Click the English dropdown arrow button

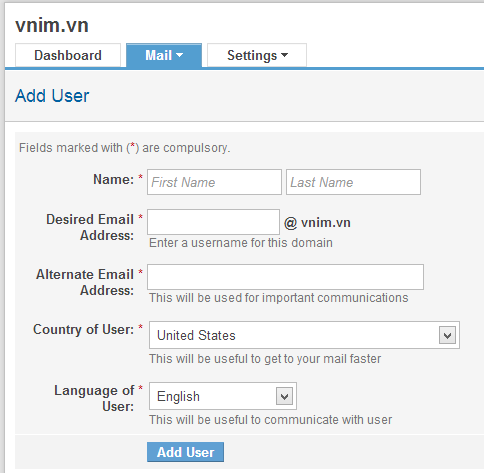click(x=284, y=396)
